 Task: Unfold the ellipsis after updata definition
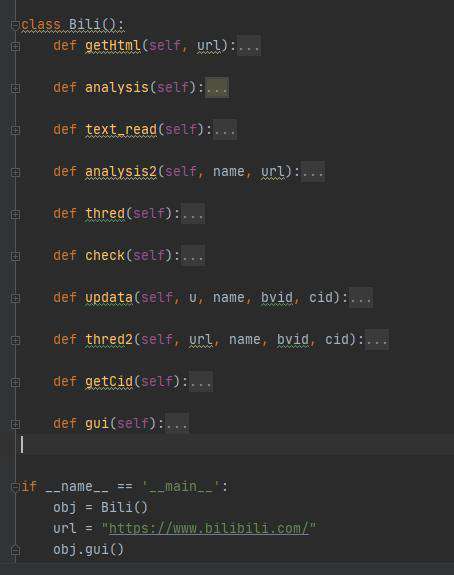coord(361,297)
